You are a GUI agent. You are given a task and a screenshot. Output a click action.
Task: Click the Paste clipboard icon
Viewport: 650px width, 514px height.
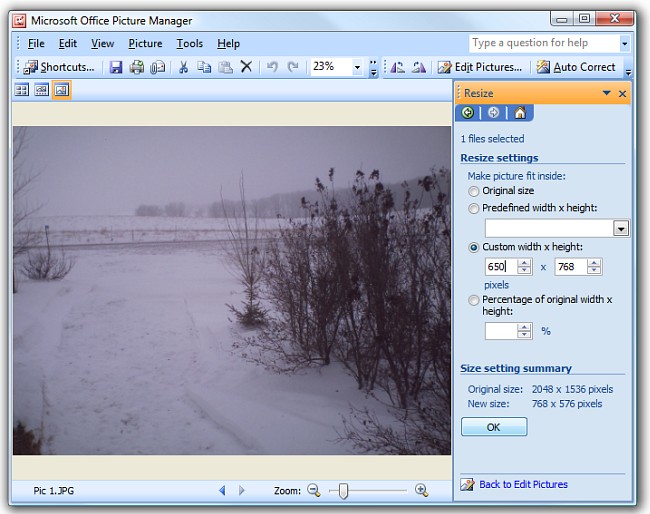(226, 67)
